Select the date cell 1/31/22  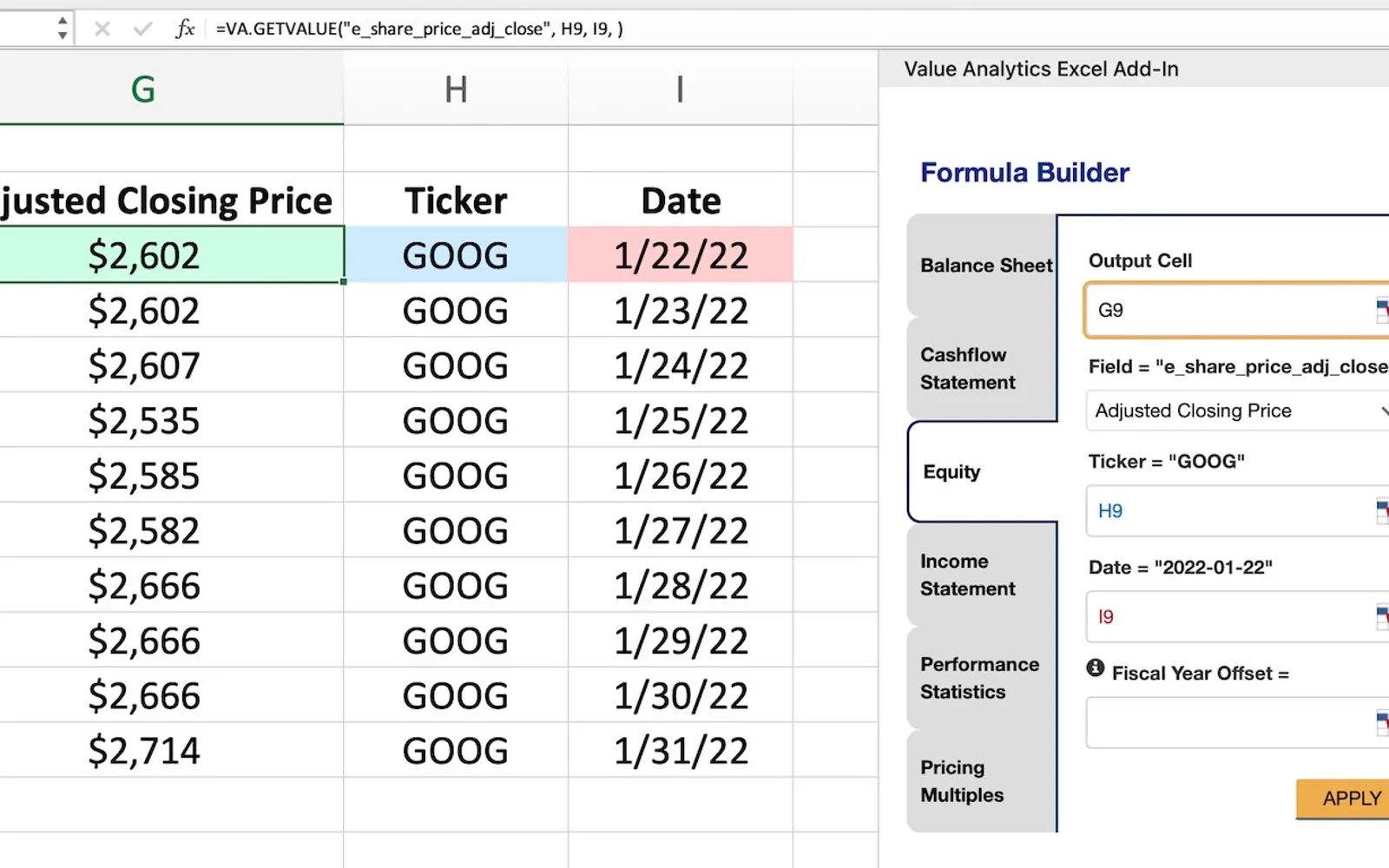pyautogui.click(x=681, y=750)
